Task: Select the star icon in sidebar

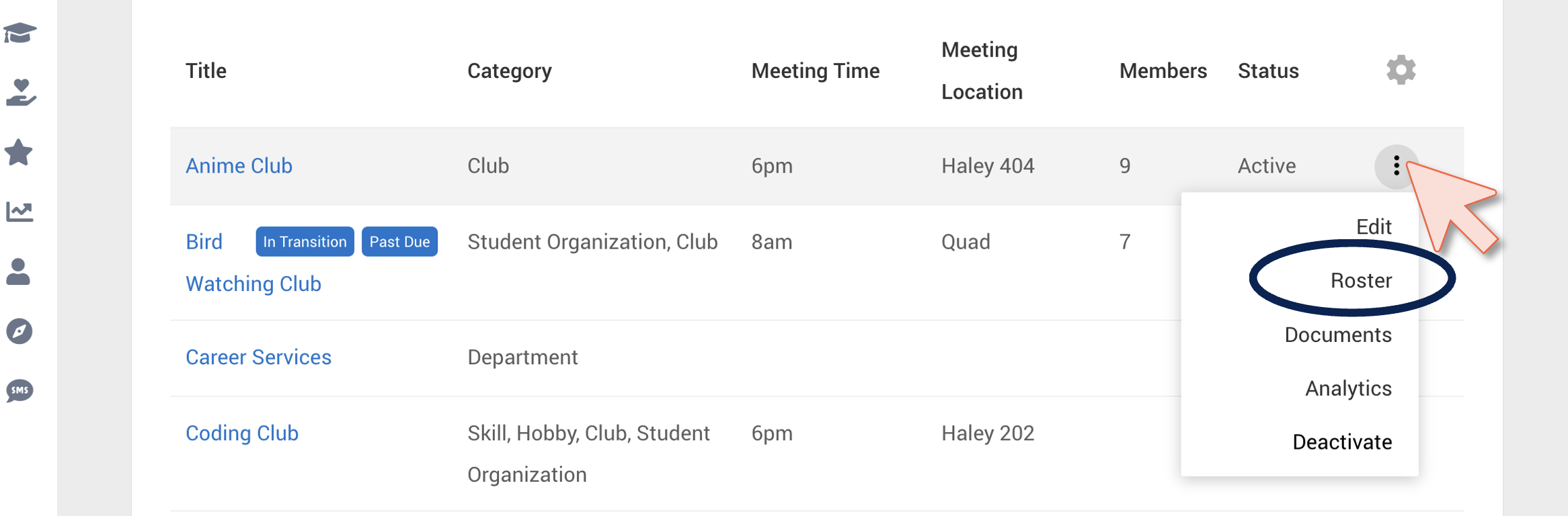Action: 19,152
